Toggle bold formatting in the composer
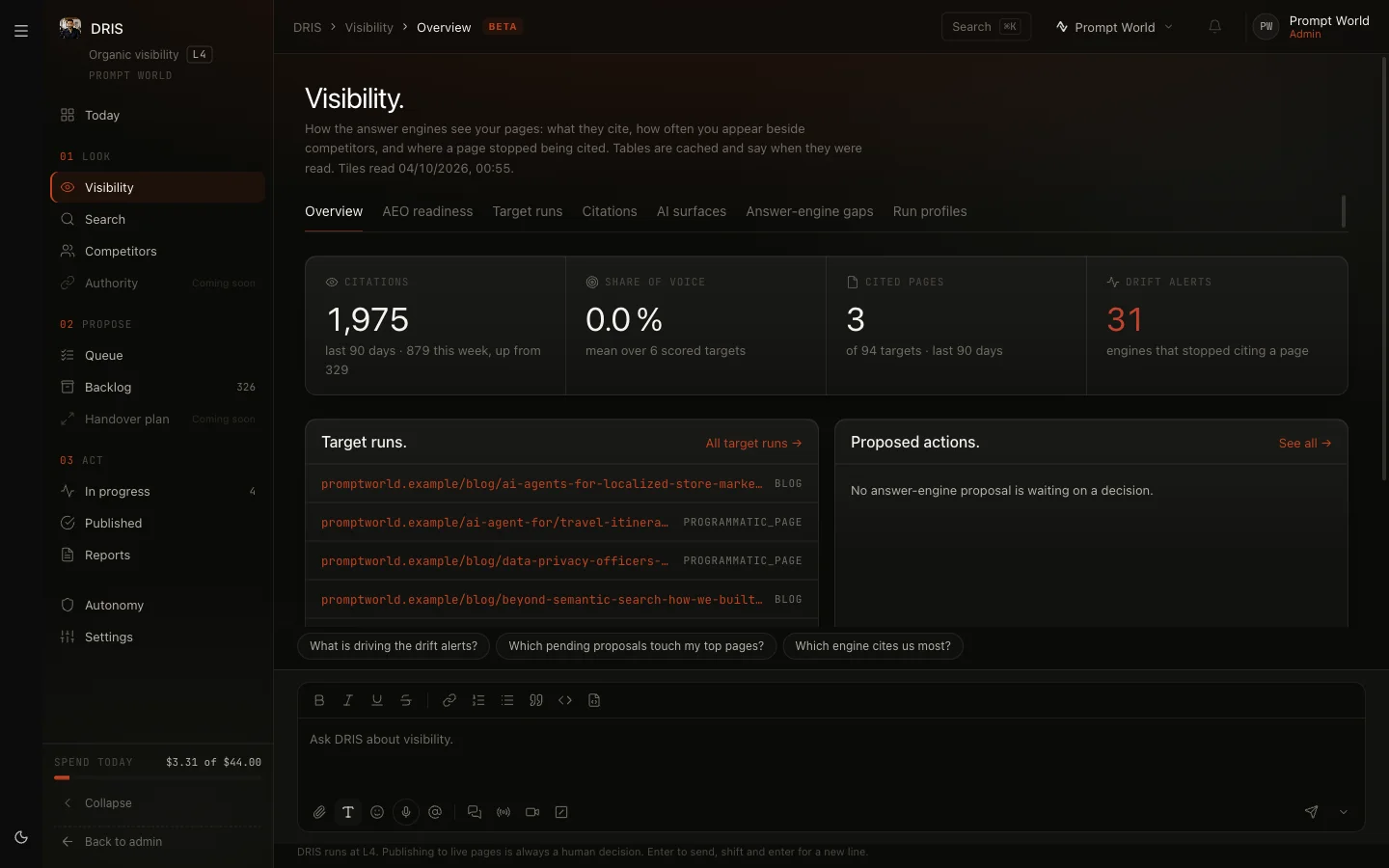The width and height of the screenshot is (1389, 868). (x=319, y=700)
